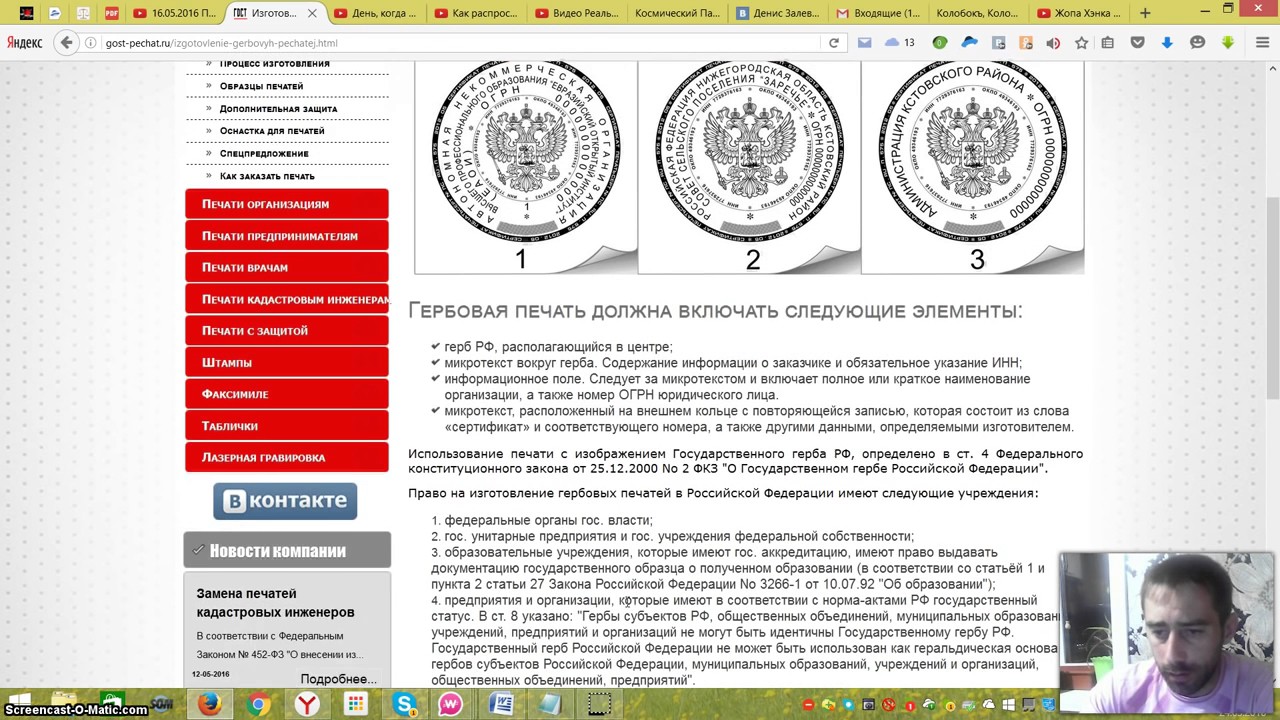
Task: Go back with the browser back arrow
Action: (66, 43)
